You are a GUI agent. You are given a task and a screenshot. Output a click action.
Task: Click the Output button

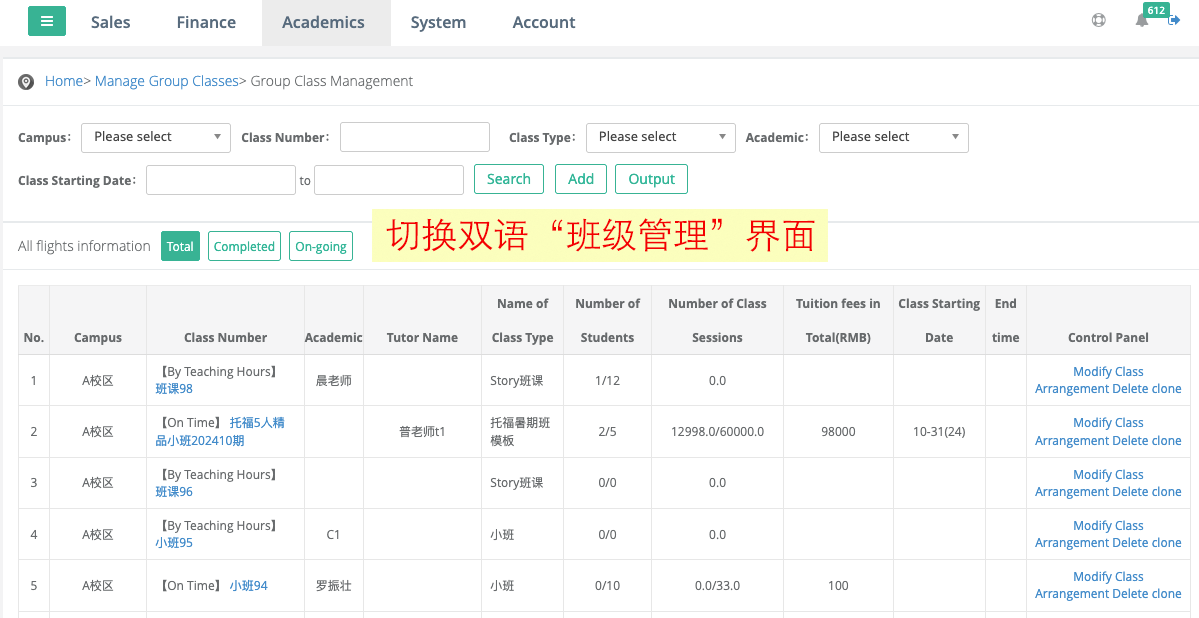[x=651, y=179]
